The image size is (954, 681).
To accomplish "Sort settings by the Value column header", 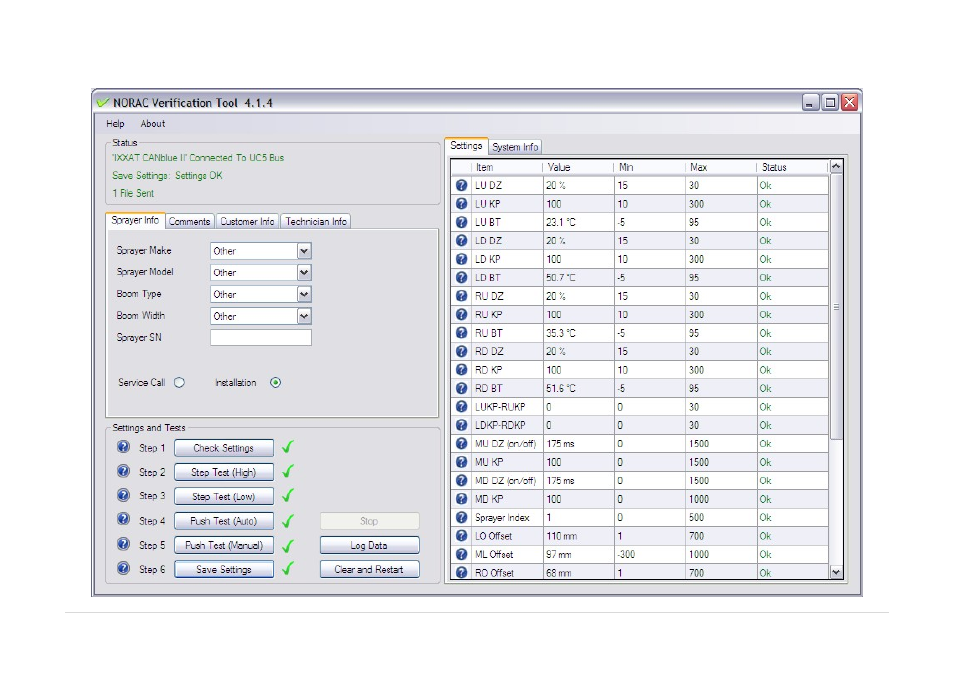I will (x=578, y=167).
